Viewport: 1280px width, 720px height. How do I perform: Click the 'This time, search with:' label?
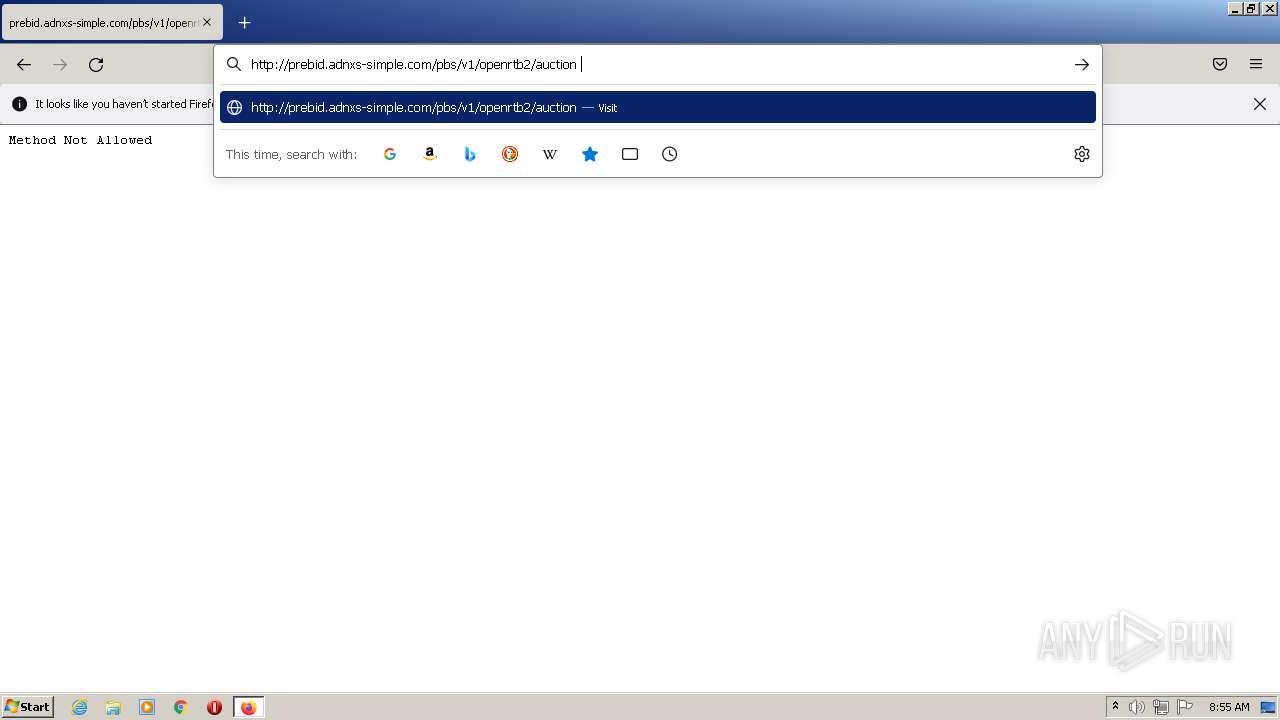[x=291, y=154]
